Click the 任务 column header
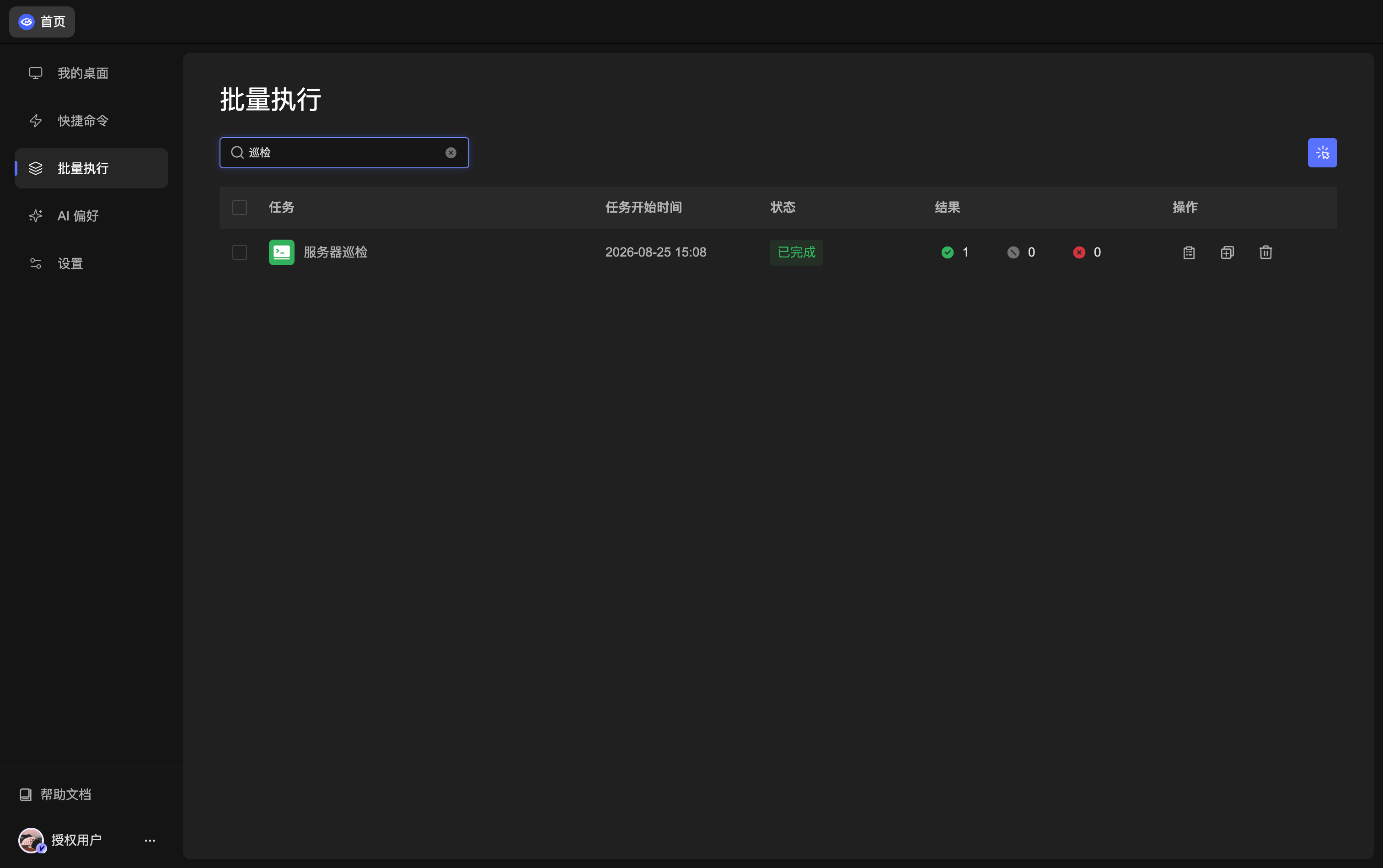The width and height of the screenshot is (1383, 868). [x=281, y=208]
